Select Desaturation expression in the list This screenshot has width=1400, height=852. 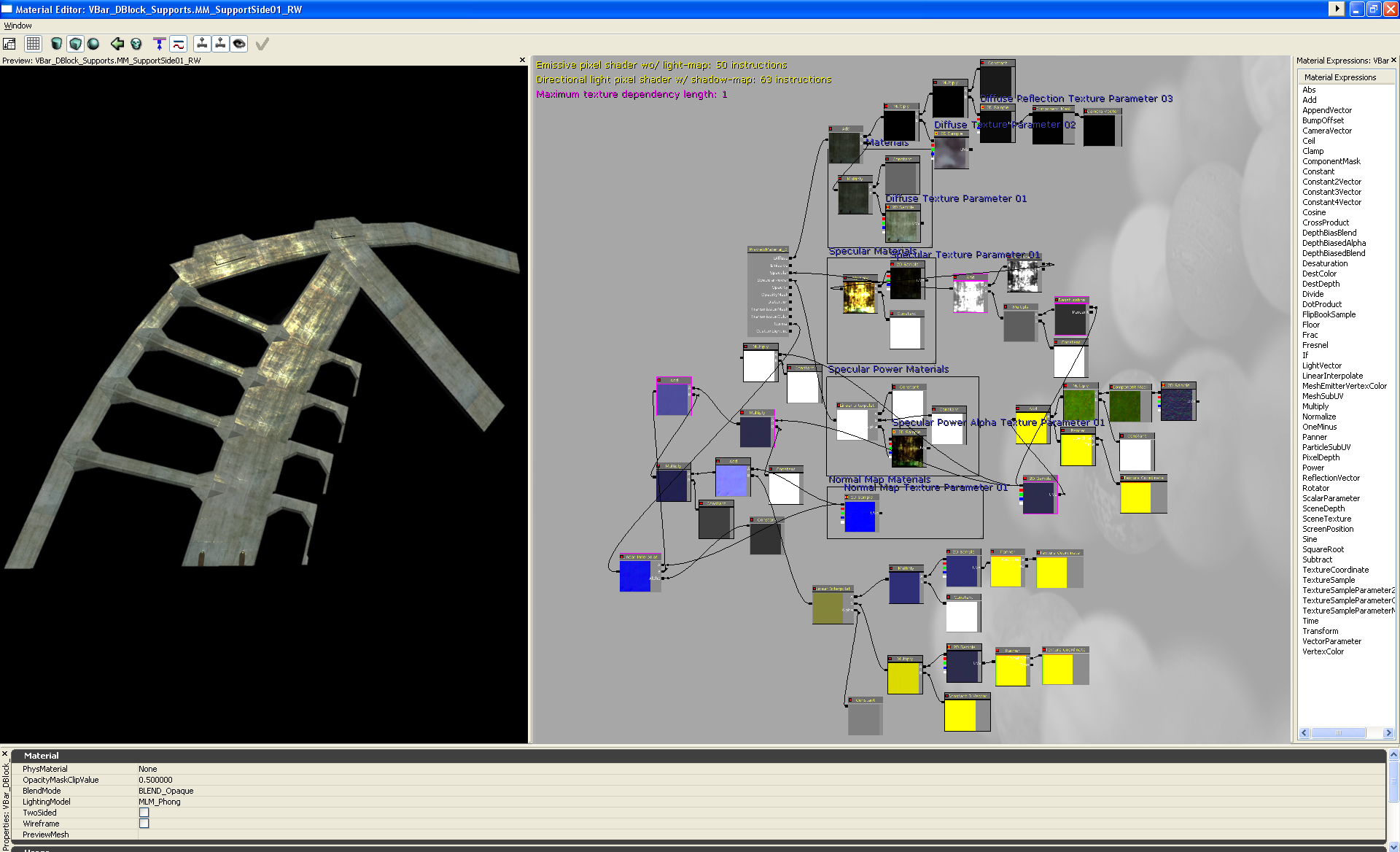1325,263
